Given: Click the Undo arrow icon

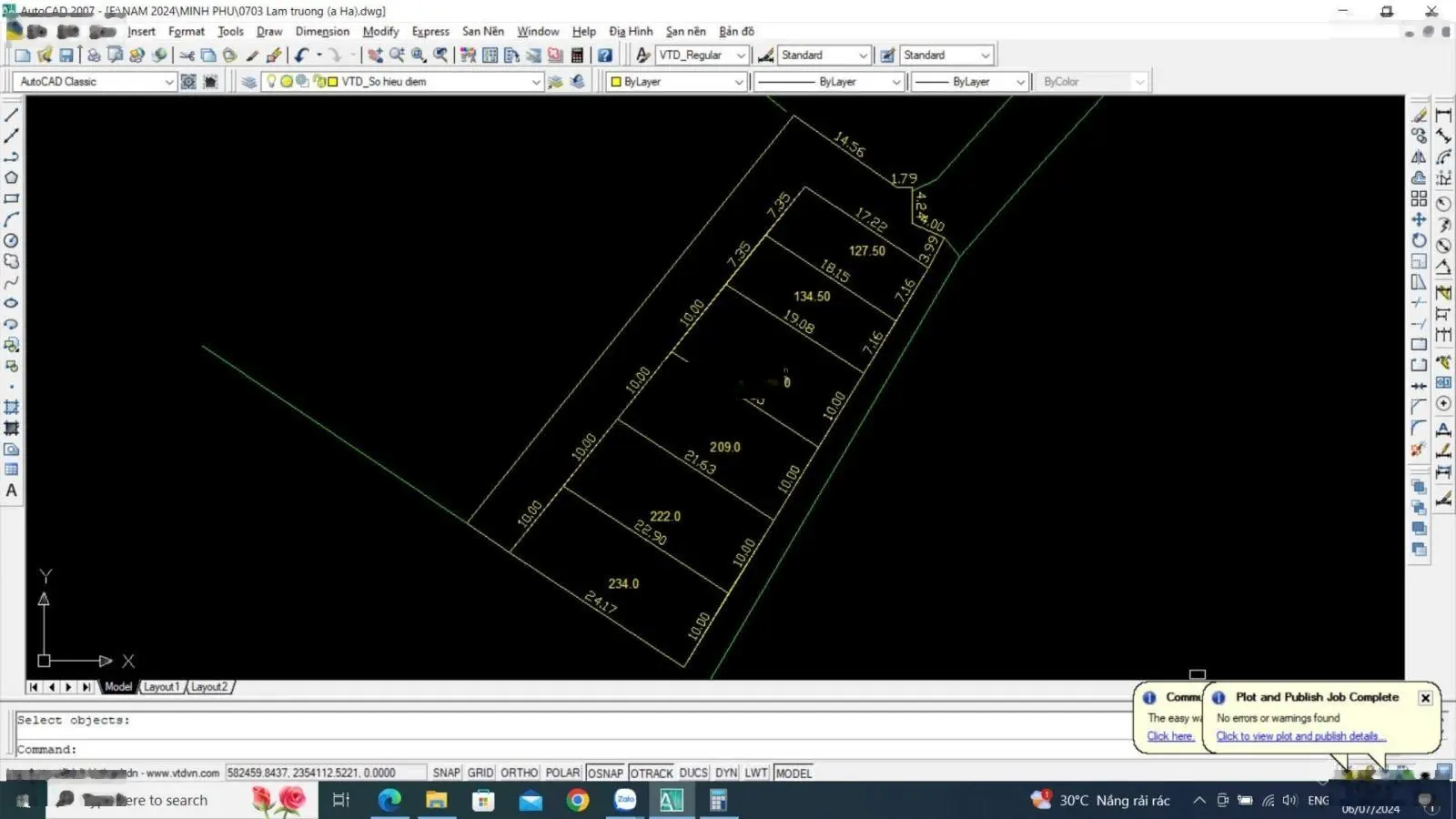Looking at the screenshot, I should click(x=301, y=56).
